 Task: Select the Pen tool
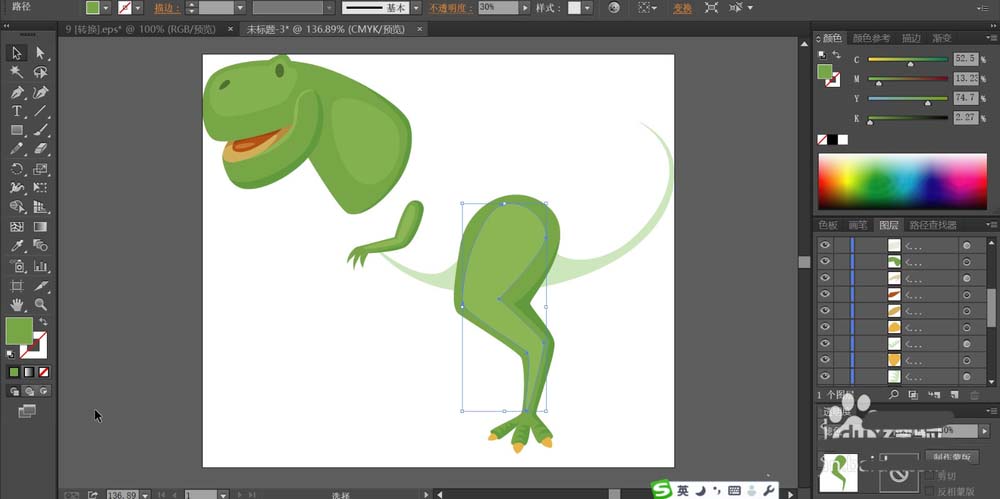pyautogui.click(x=17, y=92)
